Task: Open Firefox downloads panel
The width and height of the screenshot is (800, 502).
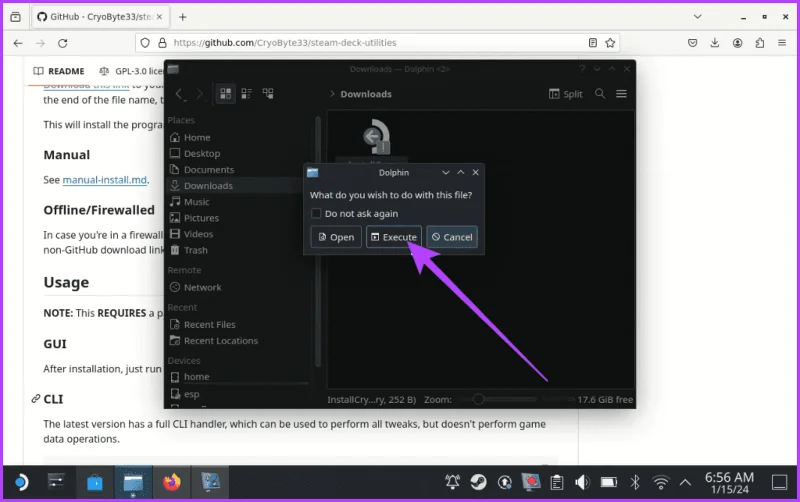Action: coord(715,43)
